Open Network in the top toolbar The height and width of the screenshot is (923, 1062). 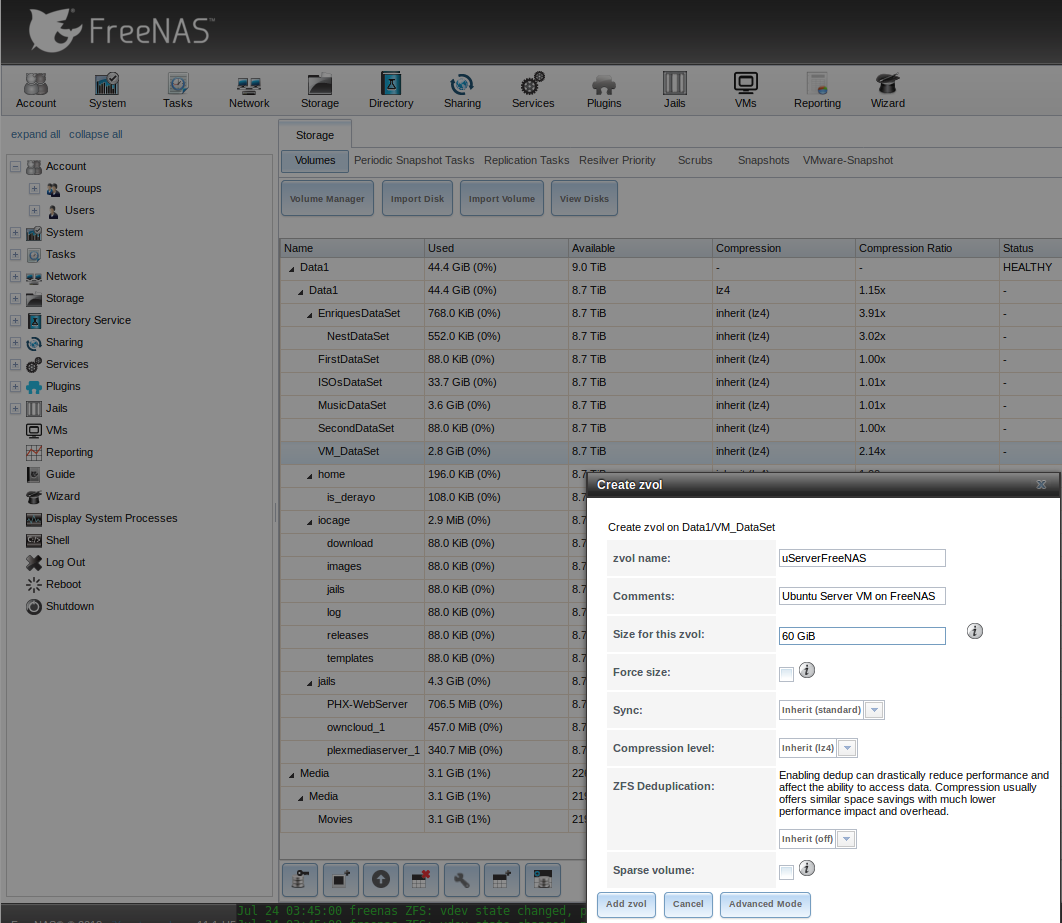click(249, 91)
